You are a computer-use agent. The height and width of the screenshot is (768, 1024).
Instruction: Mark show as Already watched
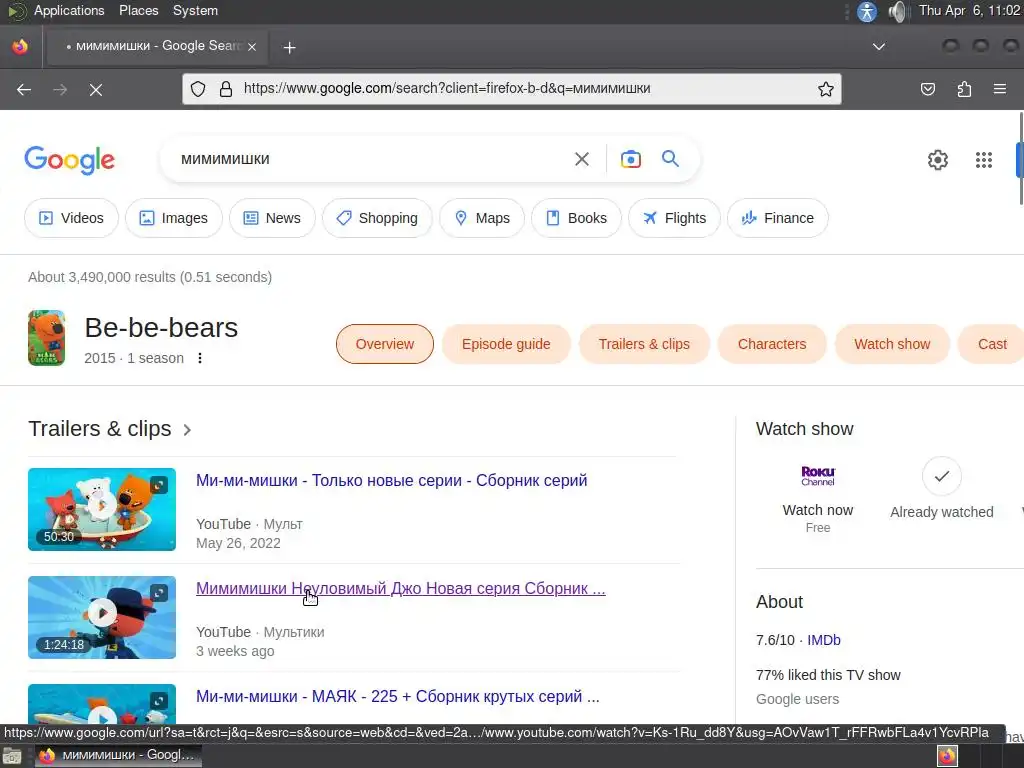[x=941, y=490]
